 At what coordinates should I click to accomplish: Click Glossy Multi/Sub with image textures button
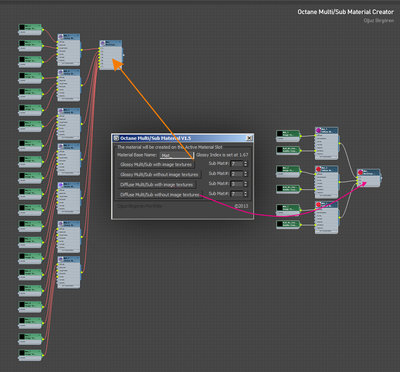[x=156, y=164]
